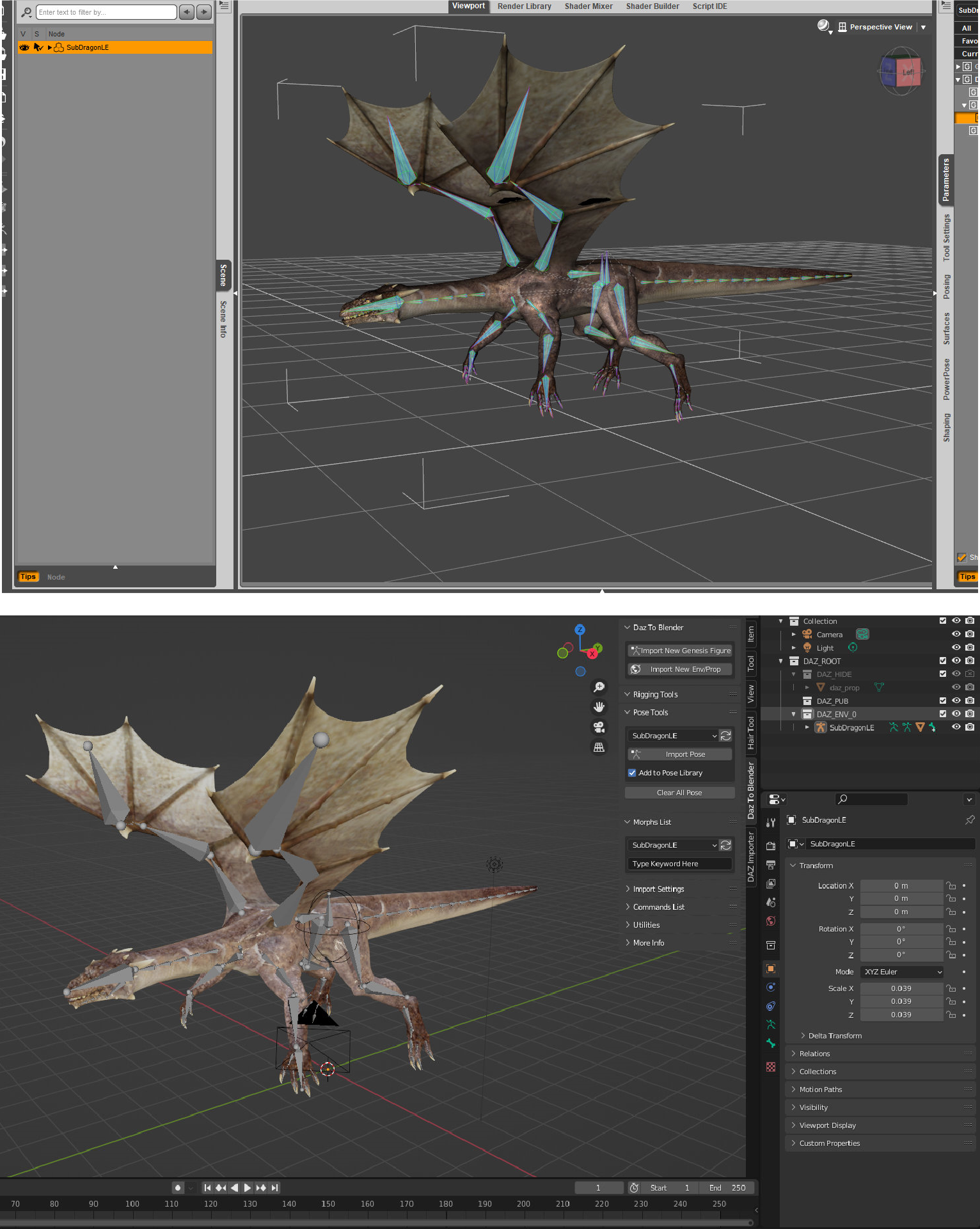Click the Camera data icon in outliner
The width and height of the screenshot is (980, 1229).
tap(862, 634)
